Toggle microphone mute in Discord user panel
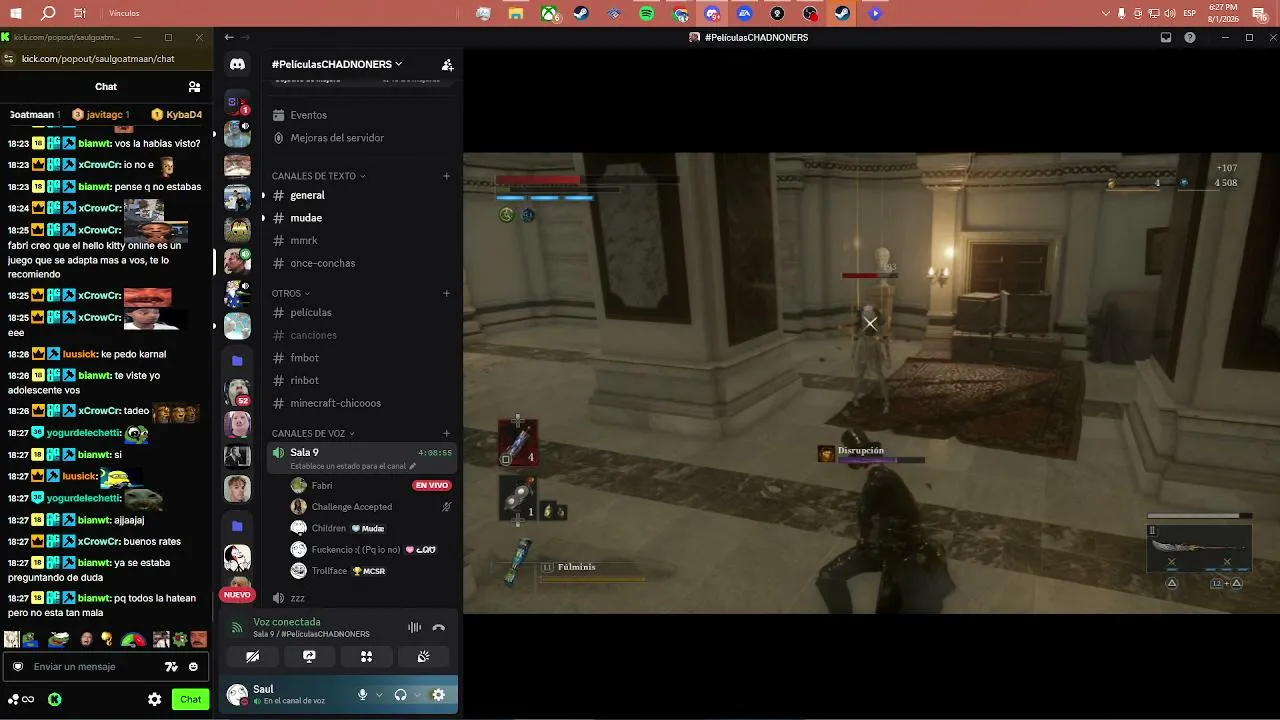This screenshot has width=1280, height=720. 362,695
